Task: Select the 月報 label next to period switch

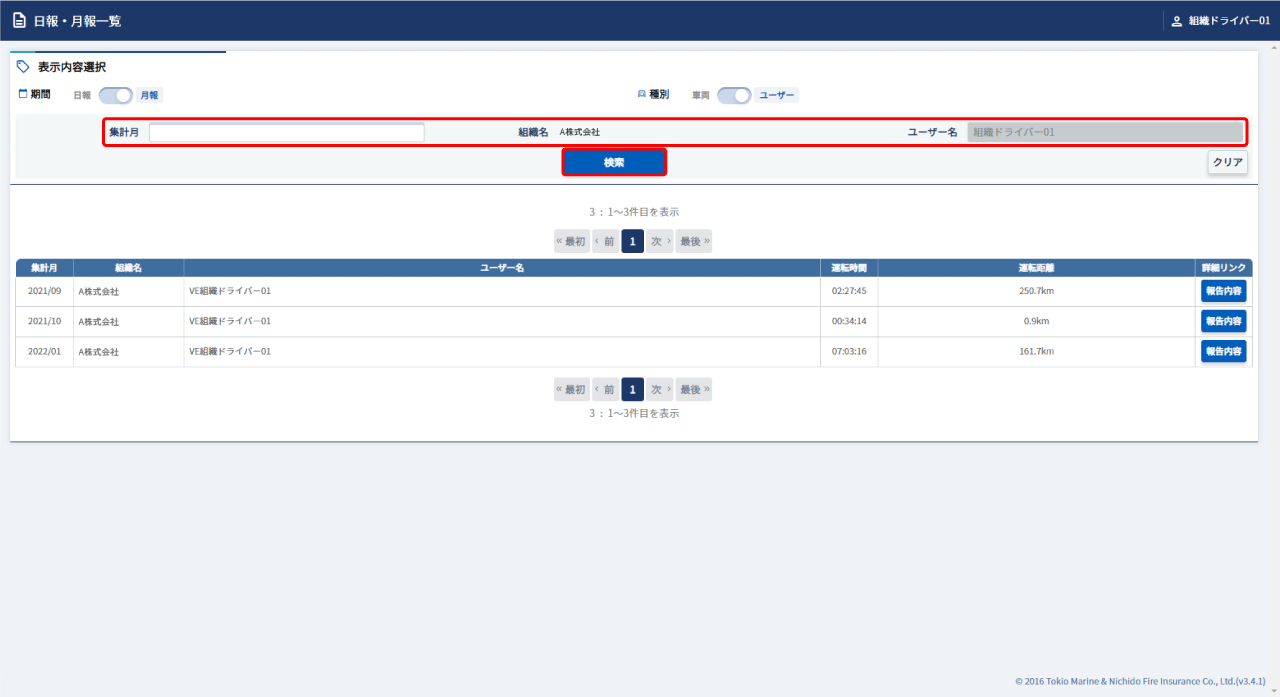Action: coord(149,95)
